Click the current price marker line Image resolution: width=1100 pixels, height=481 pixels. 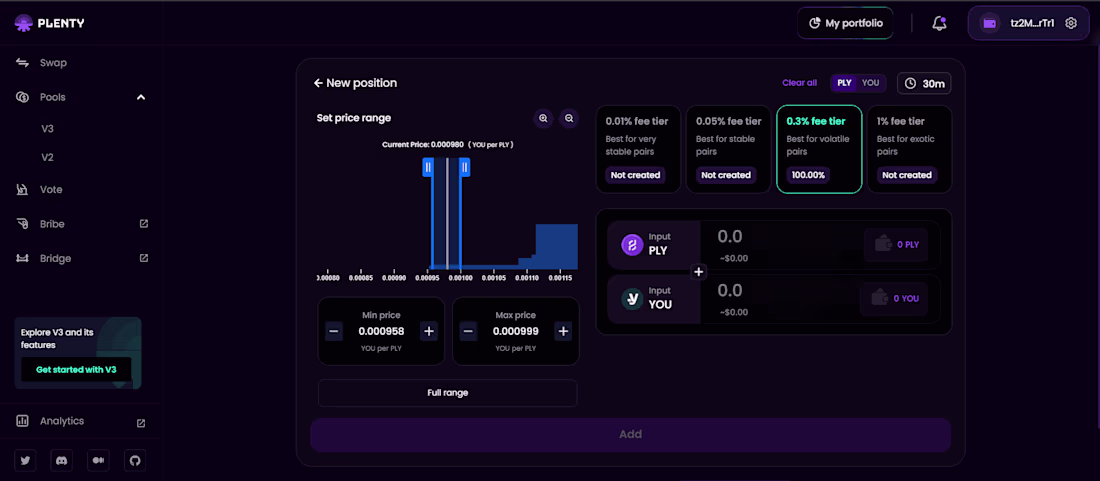pyautogui.click(x=447, y=214)
